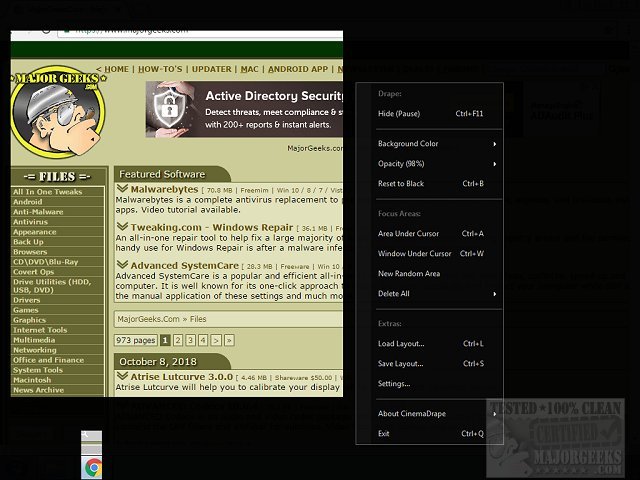Open the HOW-TO'S navigation link
Viewport: 640px width, 480px height.
(x=160, y=69)
